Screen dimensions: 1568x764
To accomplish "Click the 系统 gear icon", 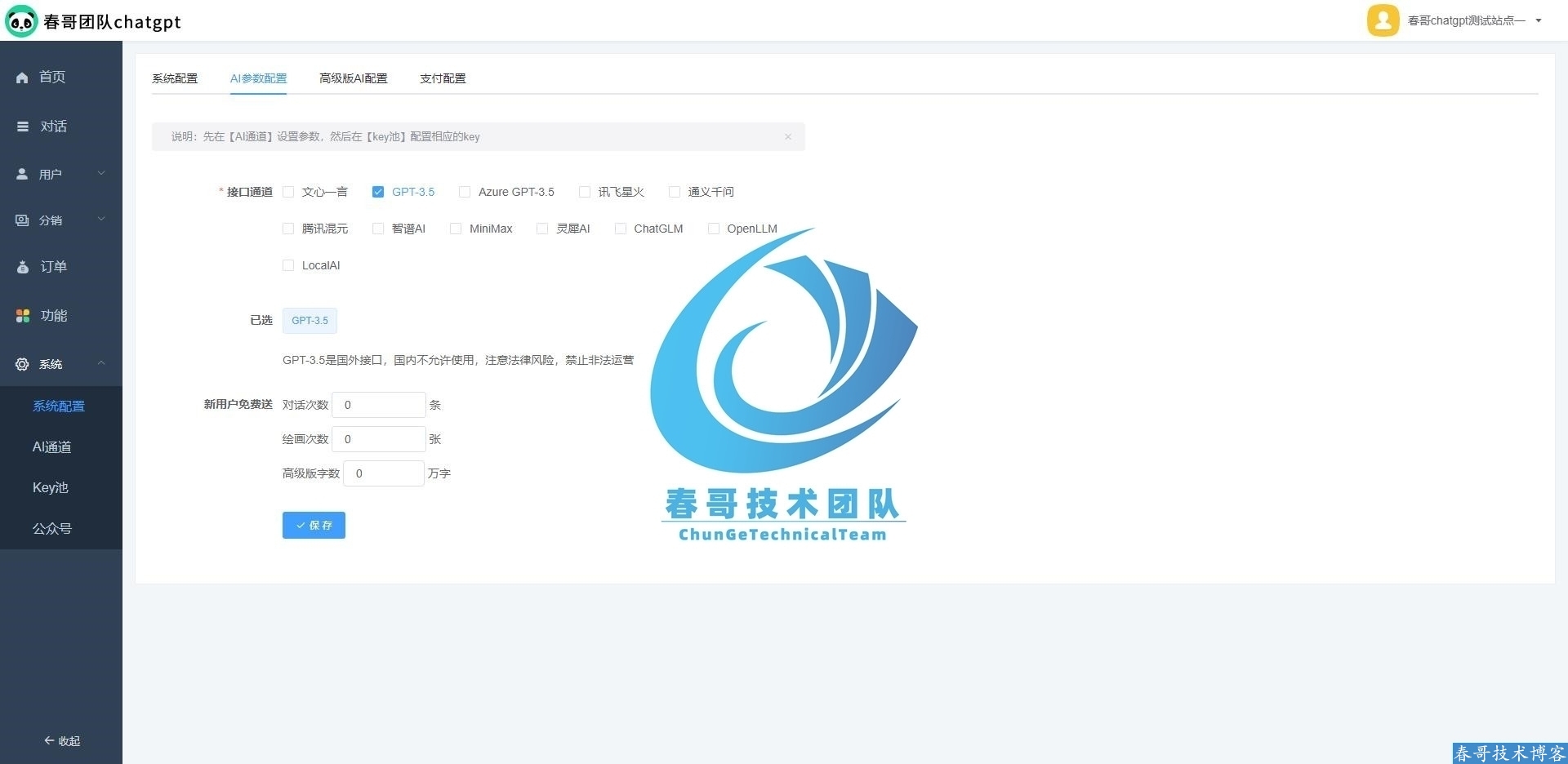I will pos(22,364).
